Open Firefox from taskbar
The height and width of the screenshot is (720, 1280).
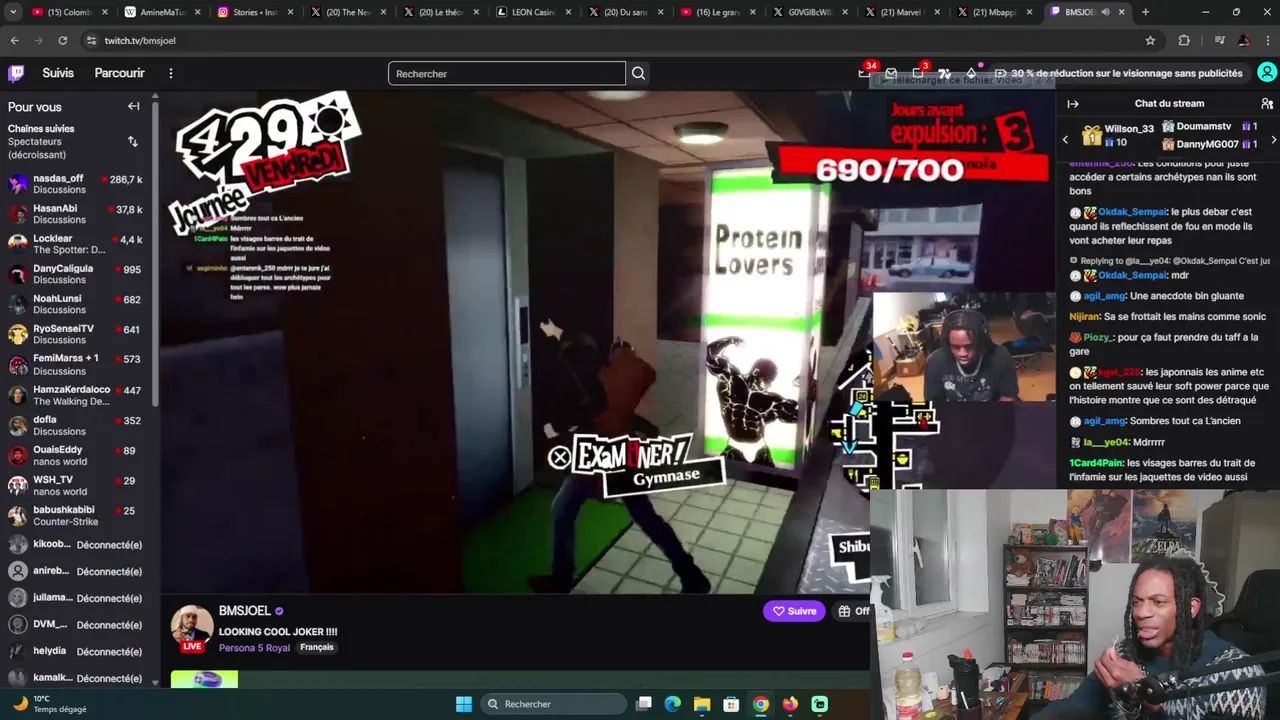[x=790, y=704]
